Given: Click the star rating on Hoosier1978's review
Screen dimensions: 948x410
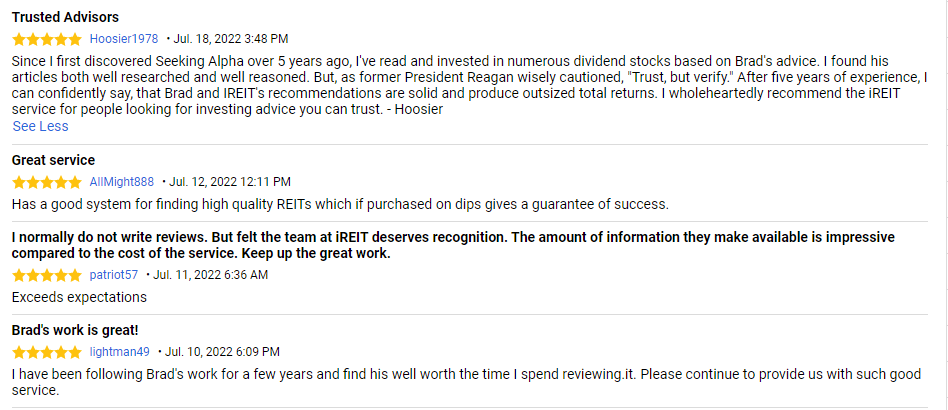Looking at the screenshot, I should click(47, 39).
